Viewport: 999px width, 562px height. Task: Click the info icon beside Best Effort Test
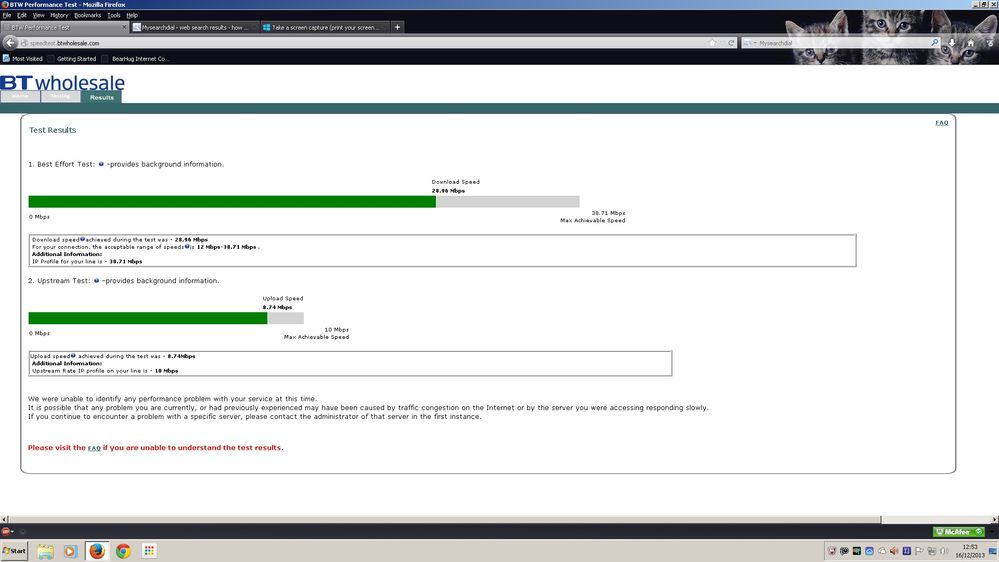click(101, 164)
